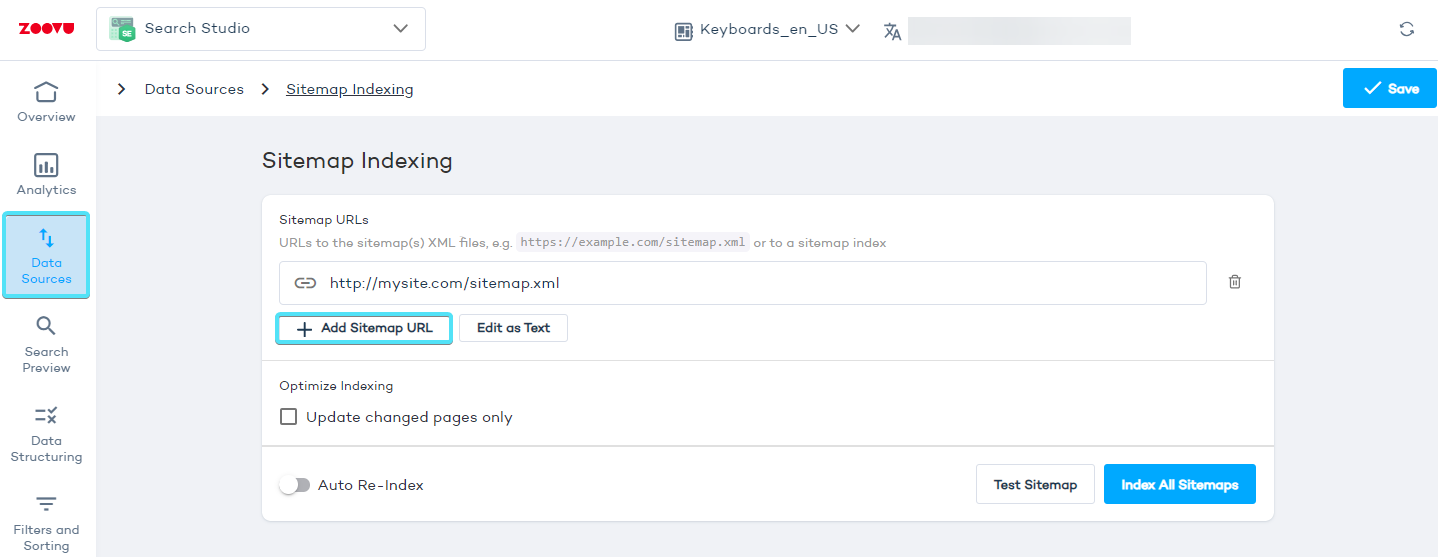Open Data Structuring icon
Image resolution: width=1438 pixels, height=557 pixels.
(x=46, y=415)
